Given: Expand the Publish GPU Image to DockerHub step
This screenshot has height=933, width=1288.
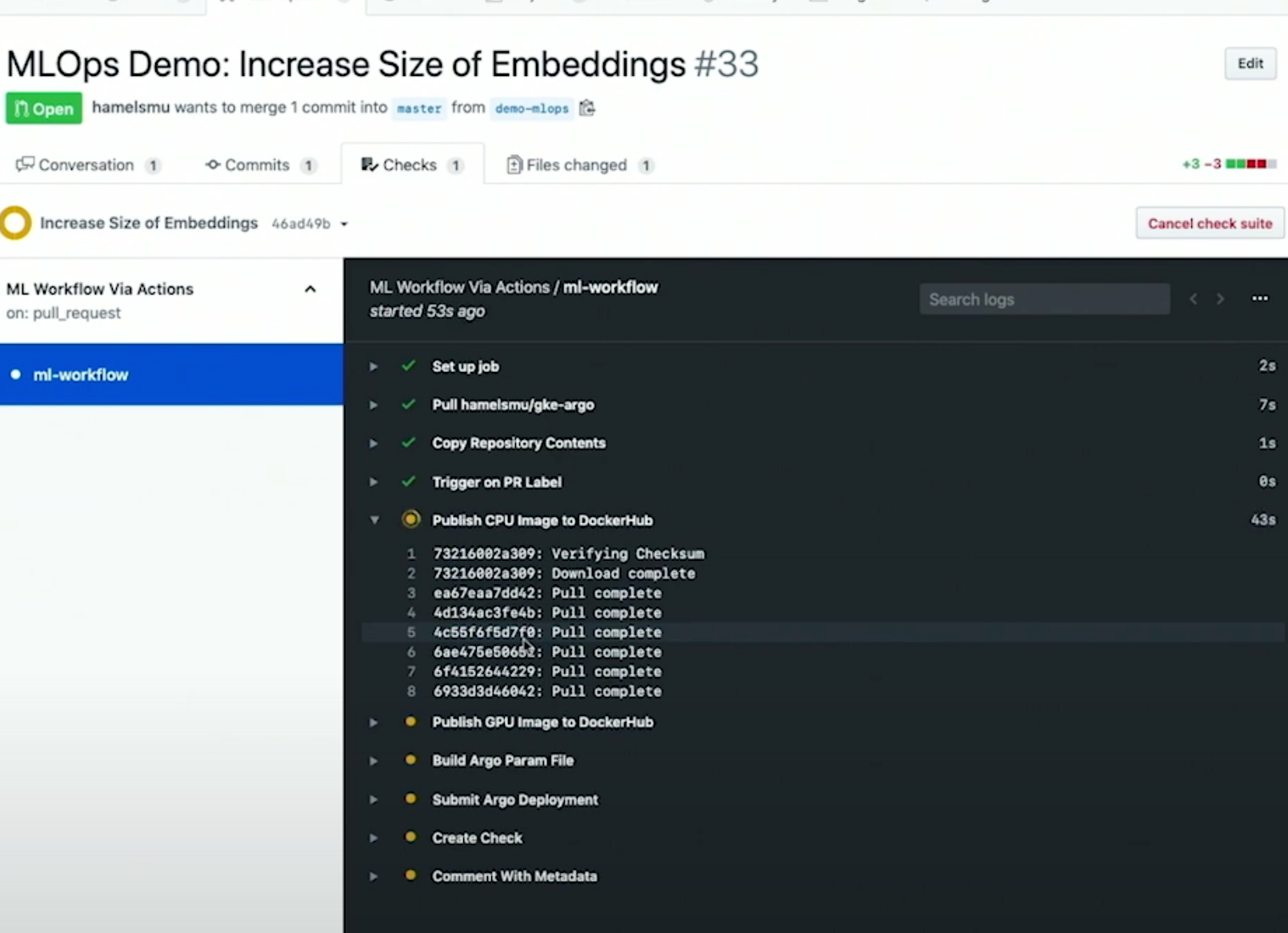Looking at the screenshot, I should (x=373, y=722).
